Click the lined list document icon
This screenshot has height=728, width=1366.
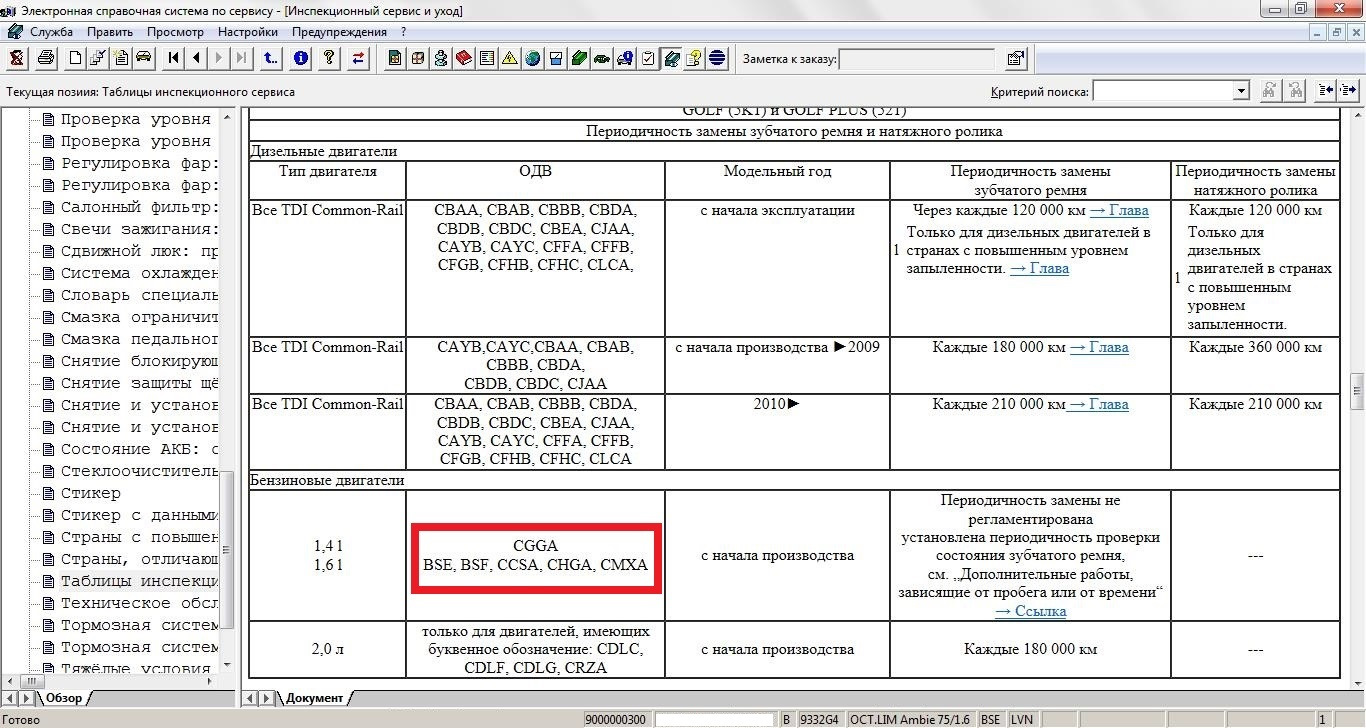486,58
